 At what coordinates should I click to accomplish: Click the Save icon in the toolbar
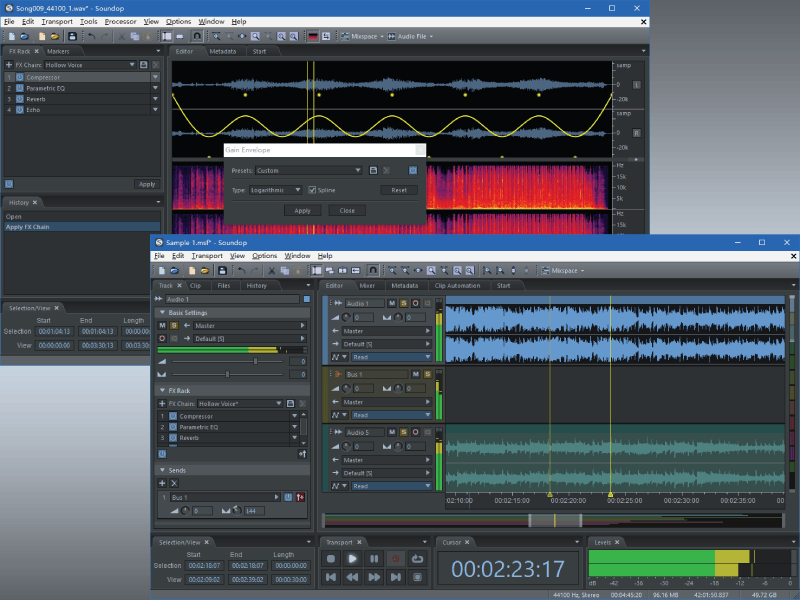(x=223, y=270)
